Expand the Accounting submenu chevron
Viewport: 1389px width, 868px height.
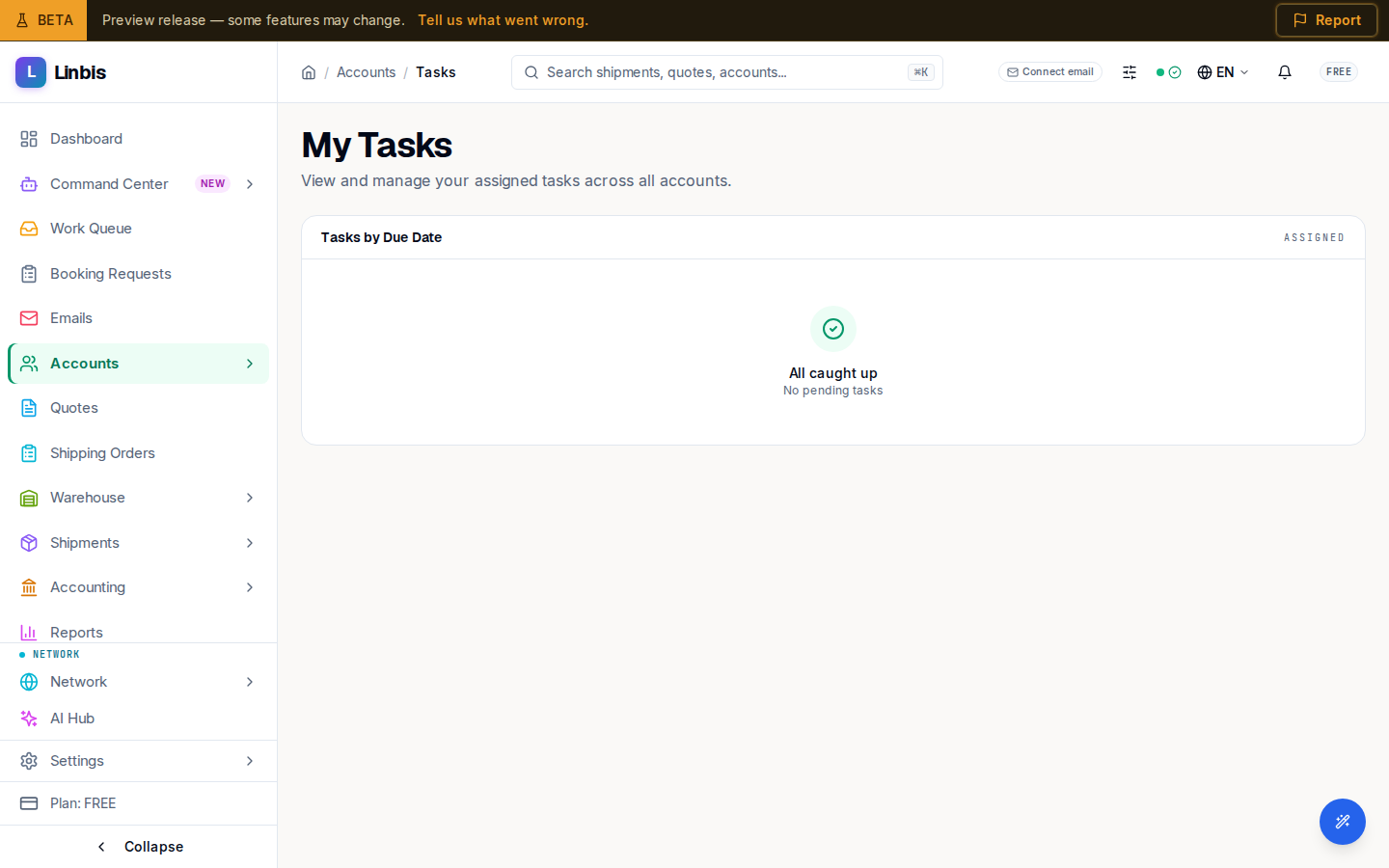click(x=250, y=587)
